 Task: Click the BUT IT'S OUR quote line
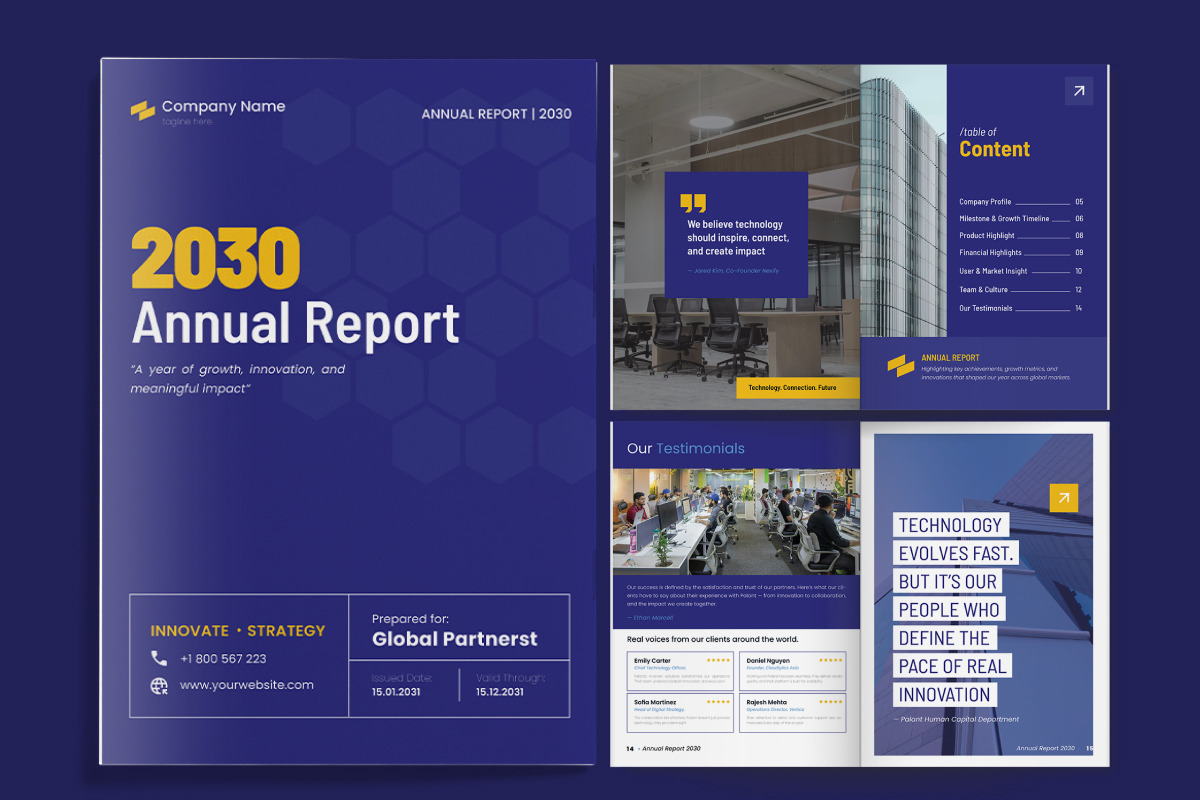pyautogui.click(x=948, y=581)
